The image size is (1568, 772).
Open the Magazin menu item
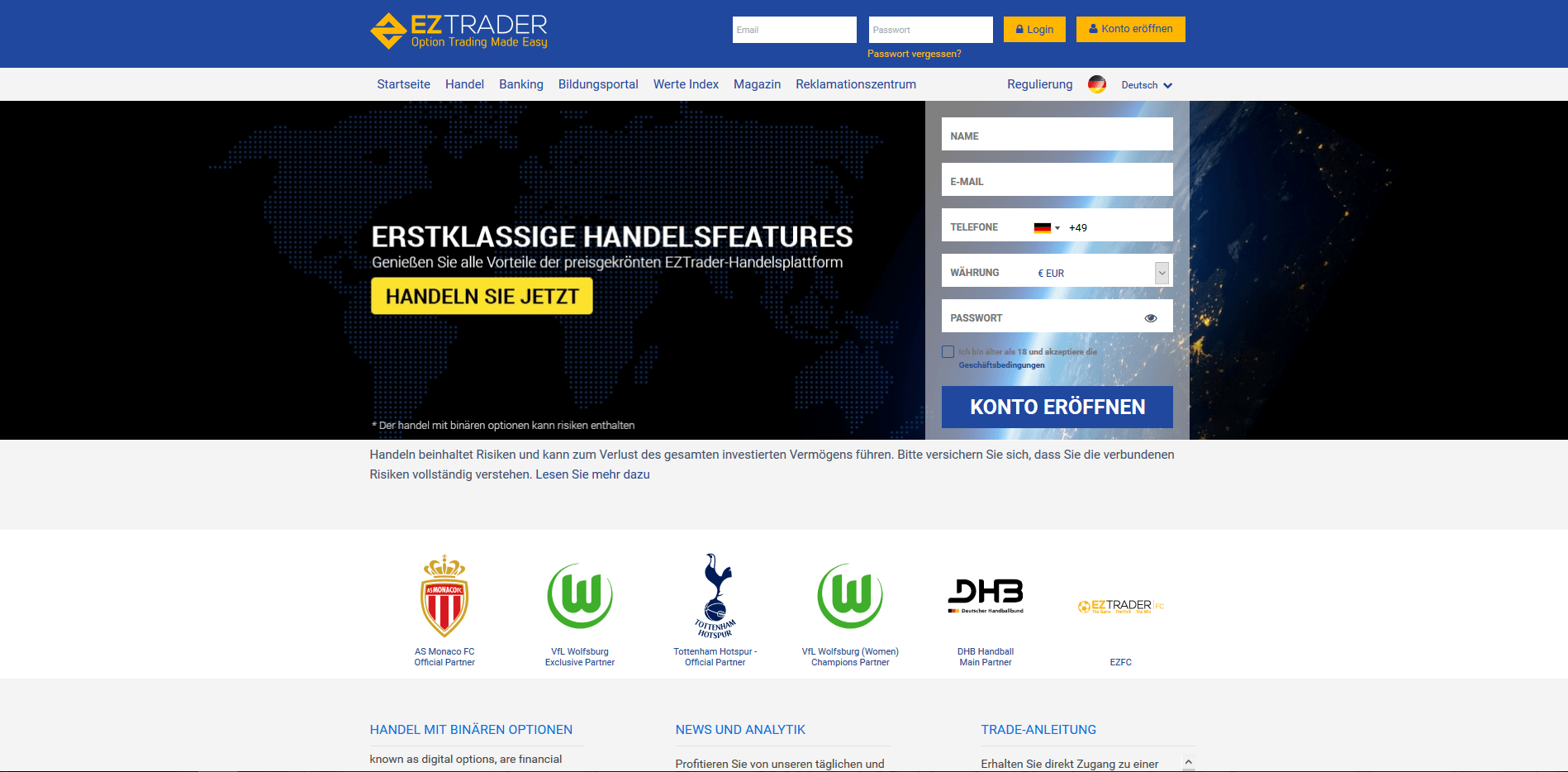[x=757, y=84]
